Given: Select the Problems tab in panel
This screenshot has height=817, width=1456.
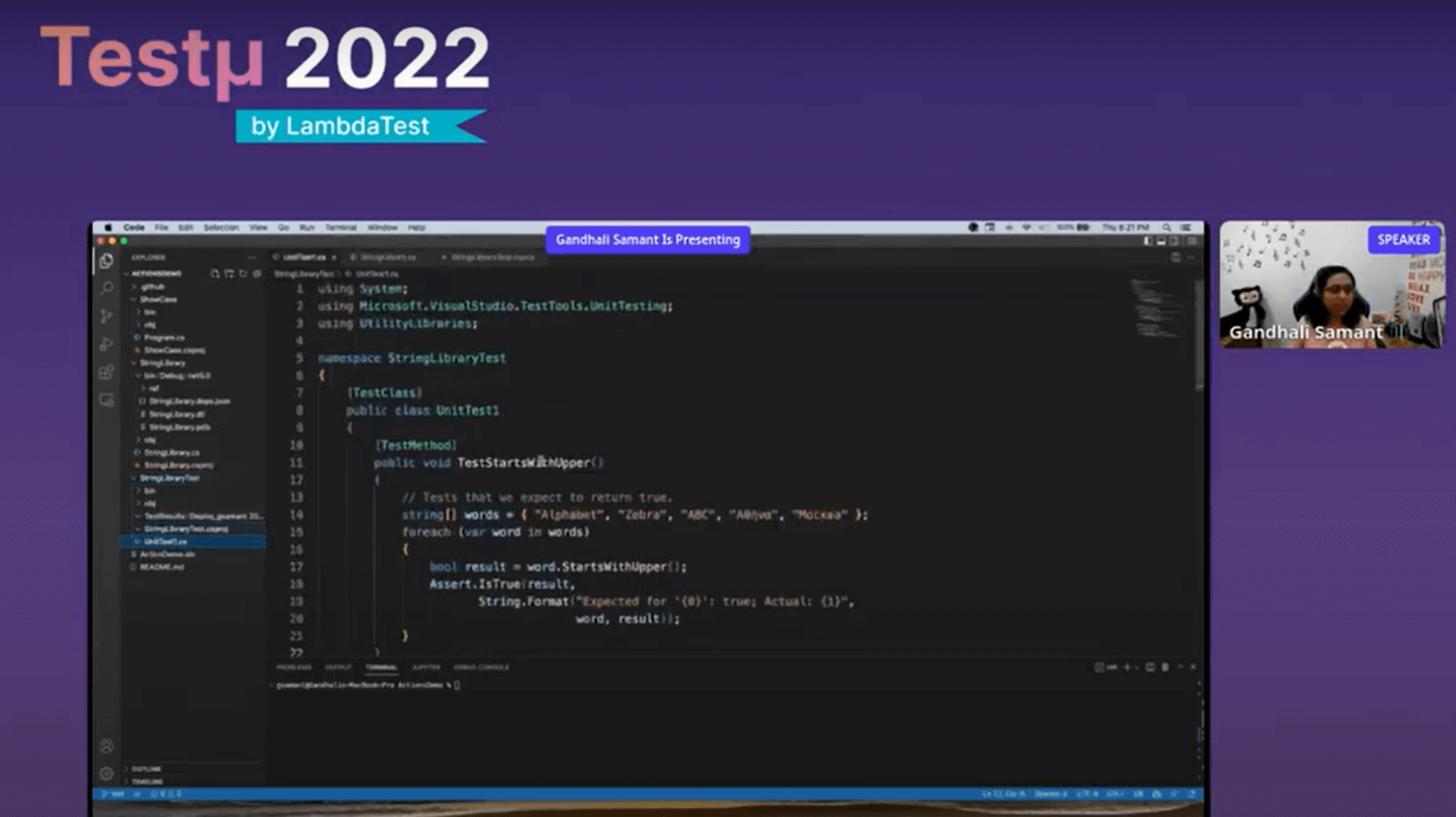Looking at the screenshot, I should (x=293, y=667).
